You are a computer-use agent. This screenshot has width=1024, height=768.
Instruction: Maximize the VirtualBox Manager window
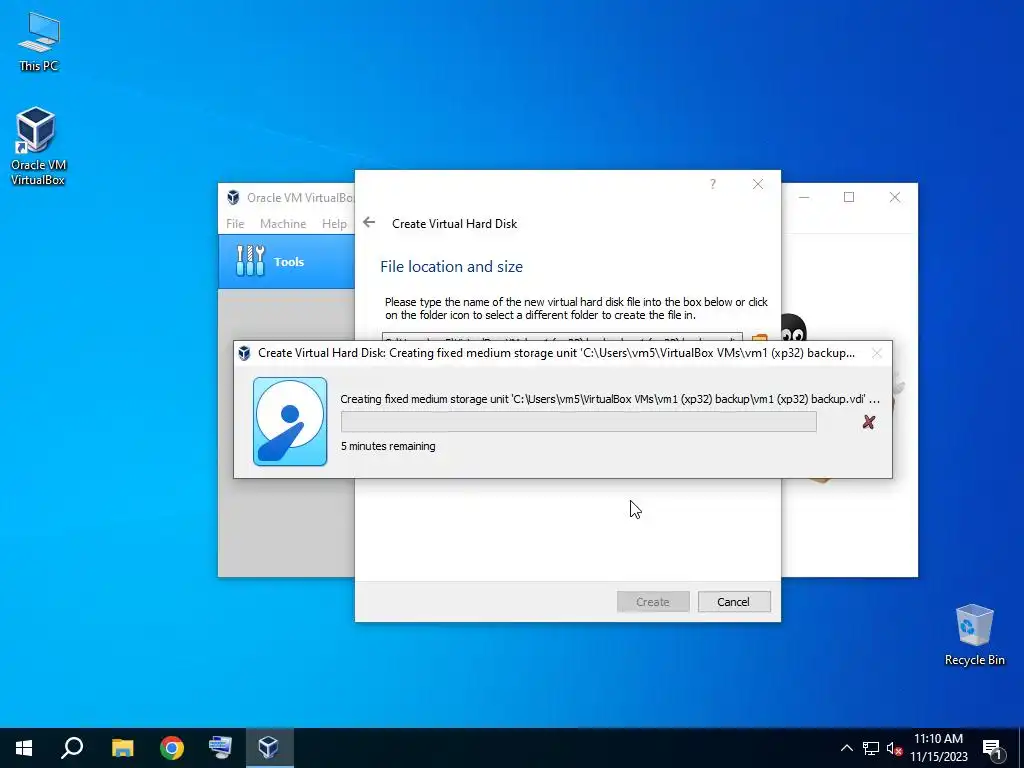click(x=849, y=197)
